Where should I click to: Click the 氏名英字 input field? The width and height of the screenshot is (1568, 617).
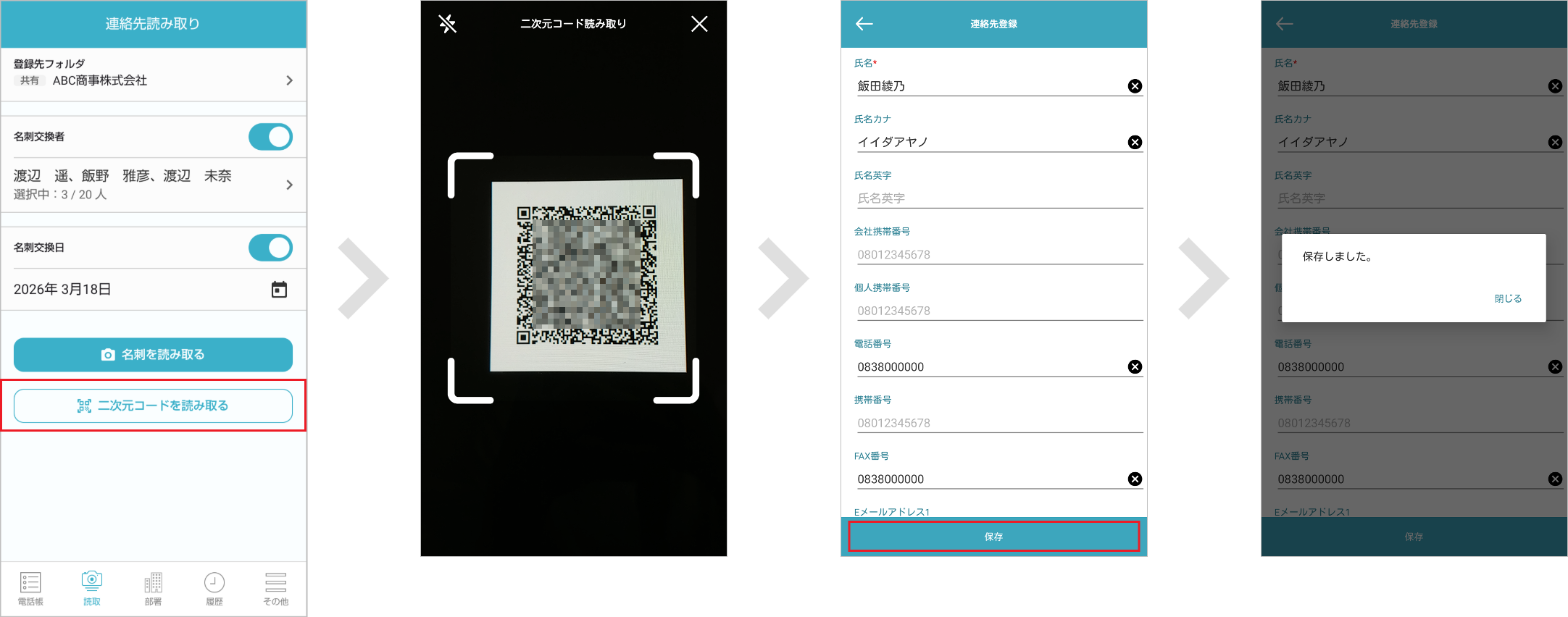point(993,198)
